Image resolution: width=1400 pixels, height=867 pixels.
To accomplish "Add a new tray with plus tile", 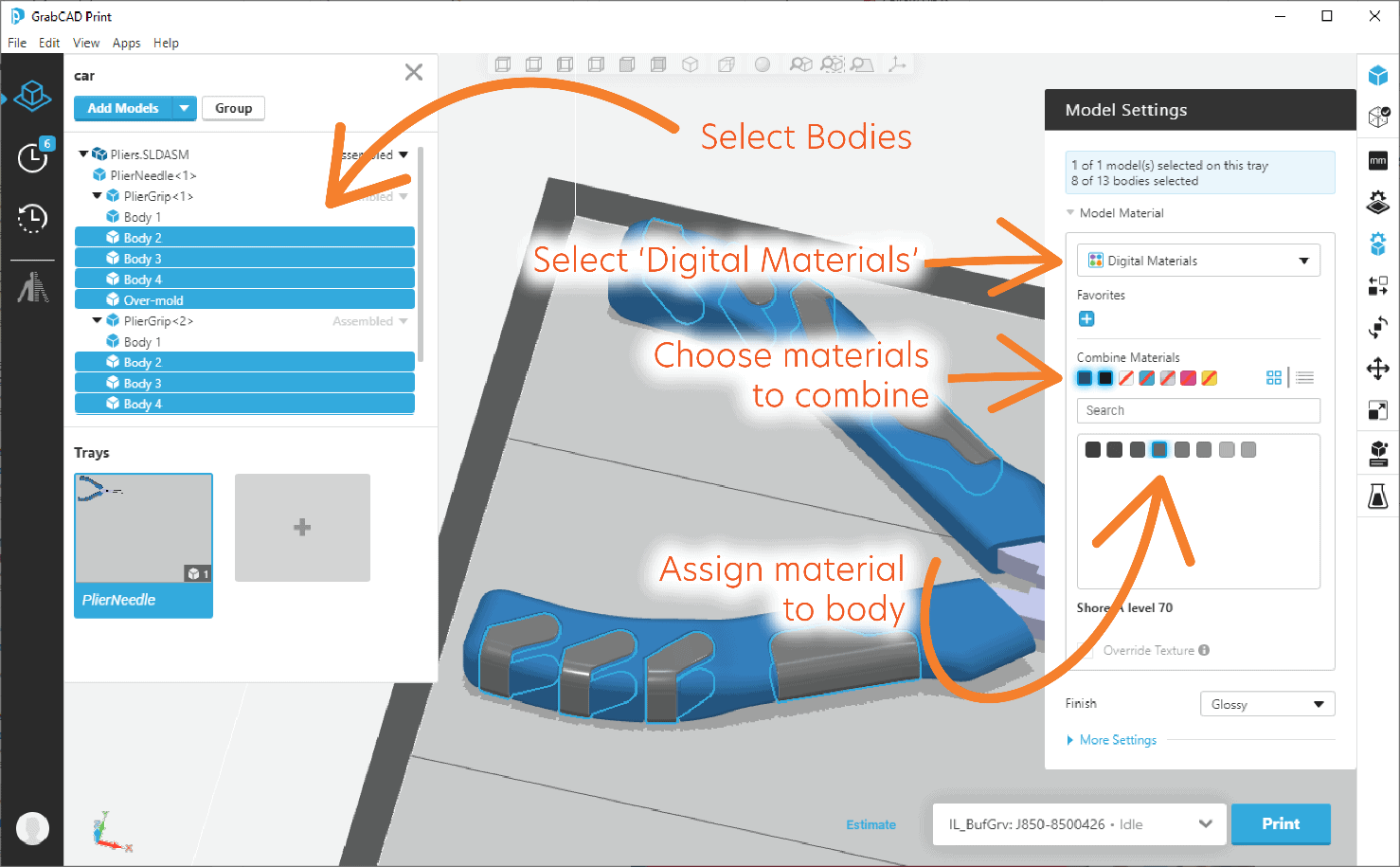I will [302, 528].
